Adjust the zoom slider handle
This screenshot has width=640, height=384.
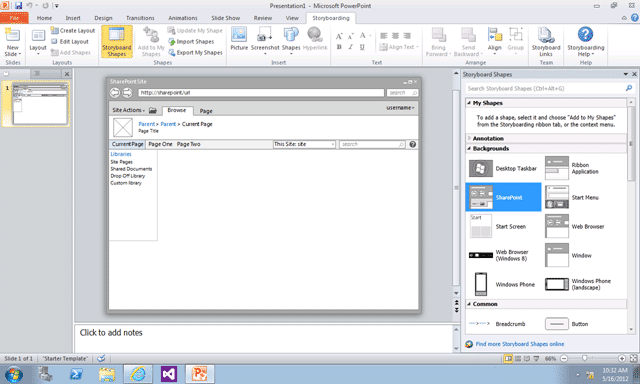[584, 358]
